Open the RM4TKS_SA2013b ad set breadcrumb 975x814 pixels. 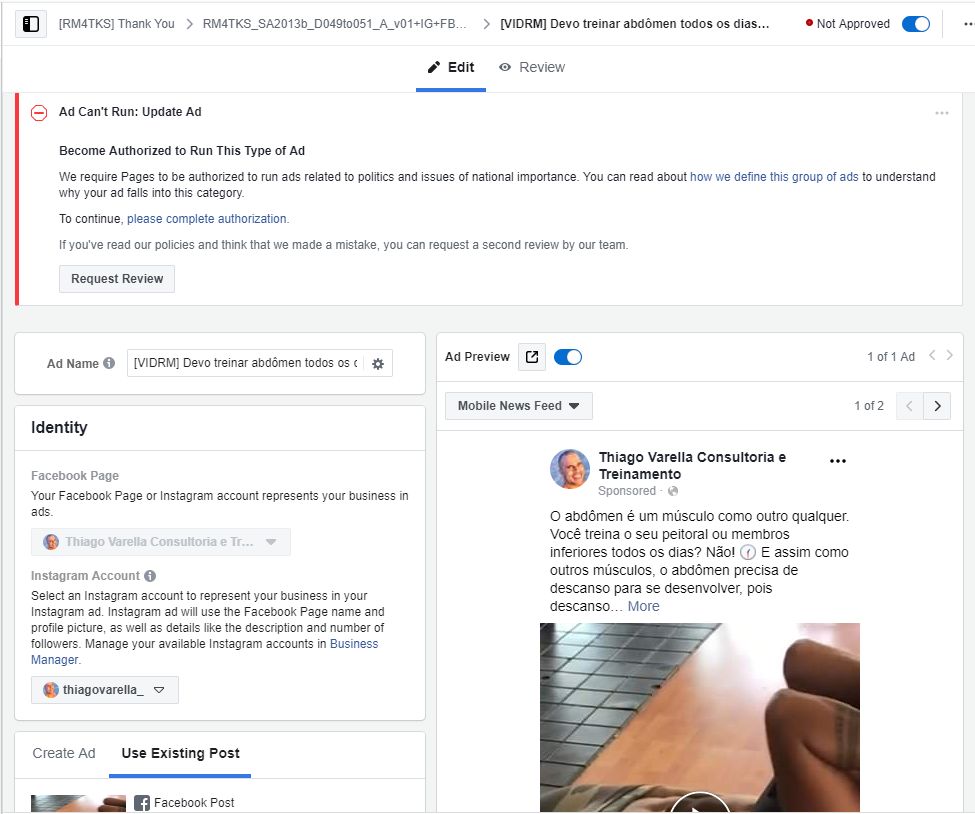(x=335, y=24)
